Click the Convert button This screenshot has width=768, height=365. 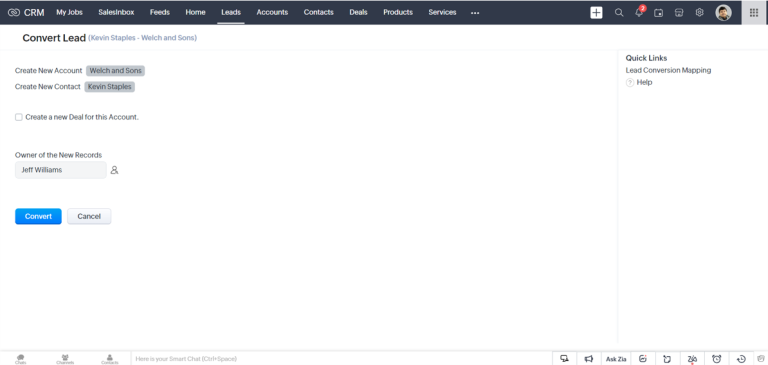pos(38,216)
